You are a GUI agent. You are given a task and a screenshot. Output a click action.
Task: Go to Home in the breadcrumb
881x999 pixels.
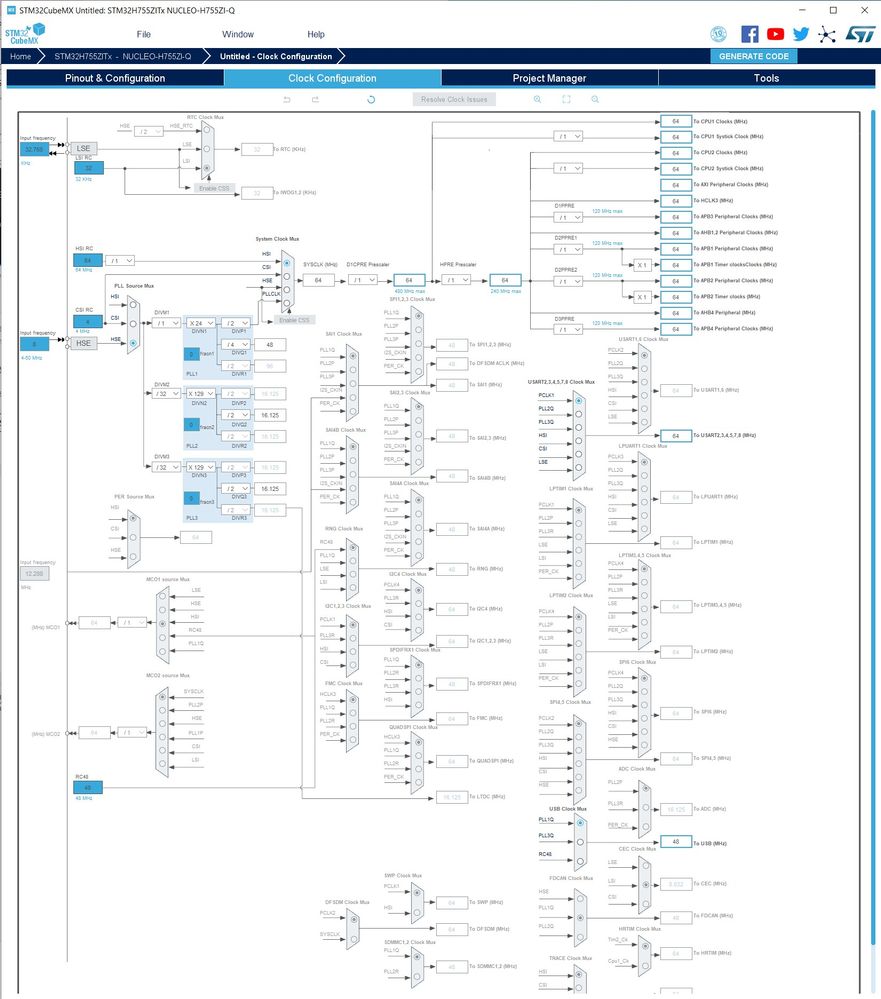tap(20, 56)
